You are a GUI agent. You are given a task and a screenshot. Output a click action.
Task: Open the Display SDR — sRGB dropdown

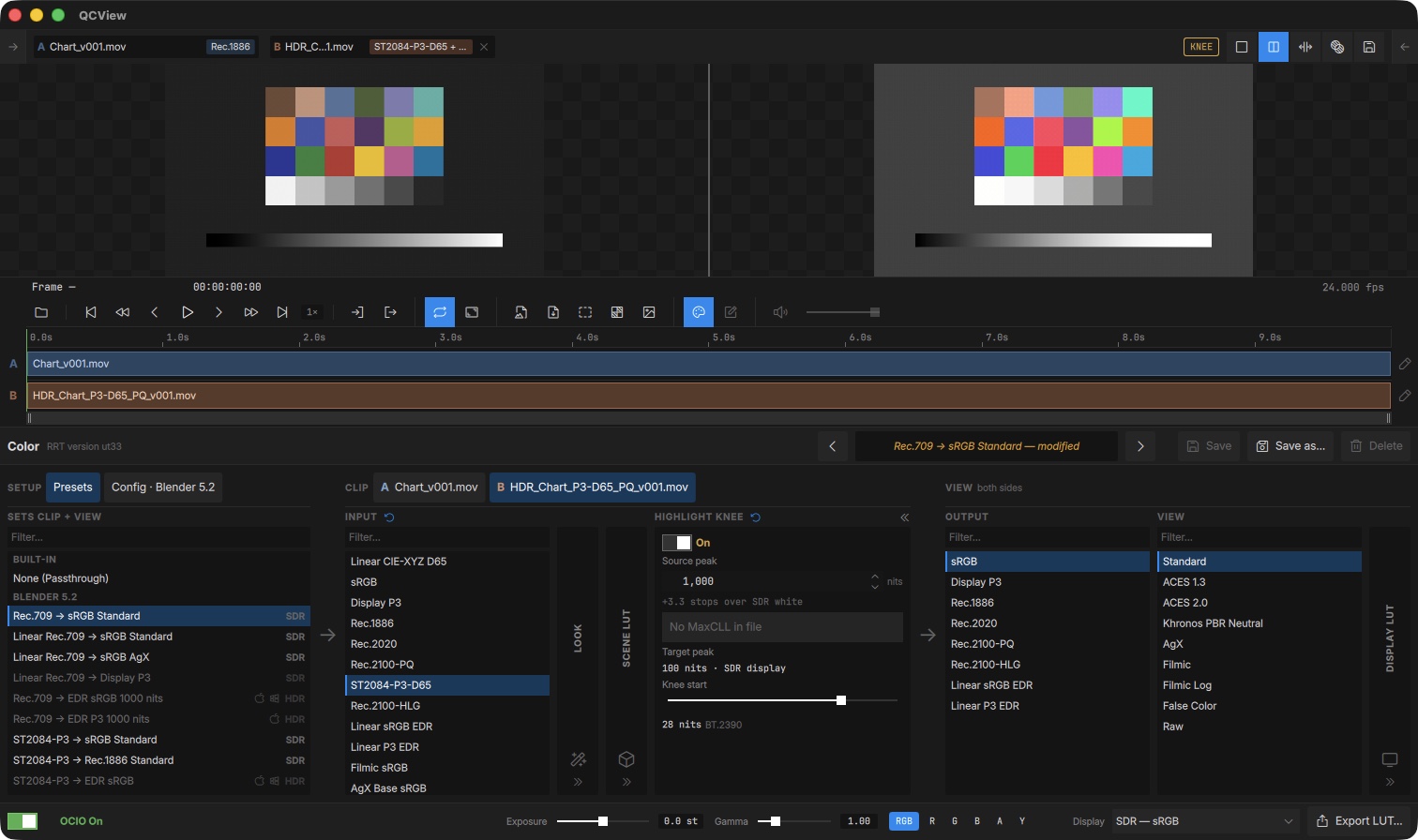tap(1205, 821)
